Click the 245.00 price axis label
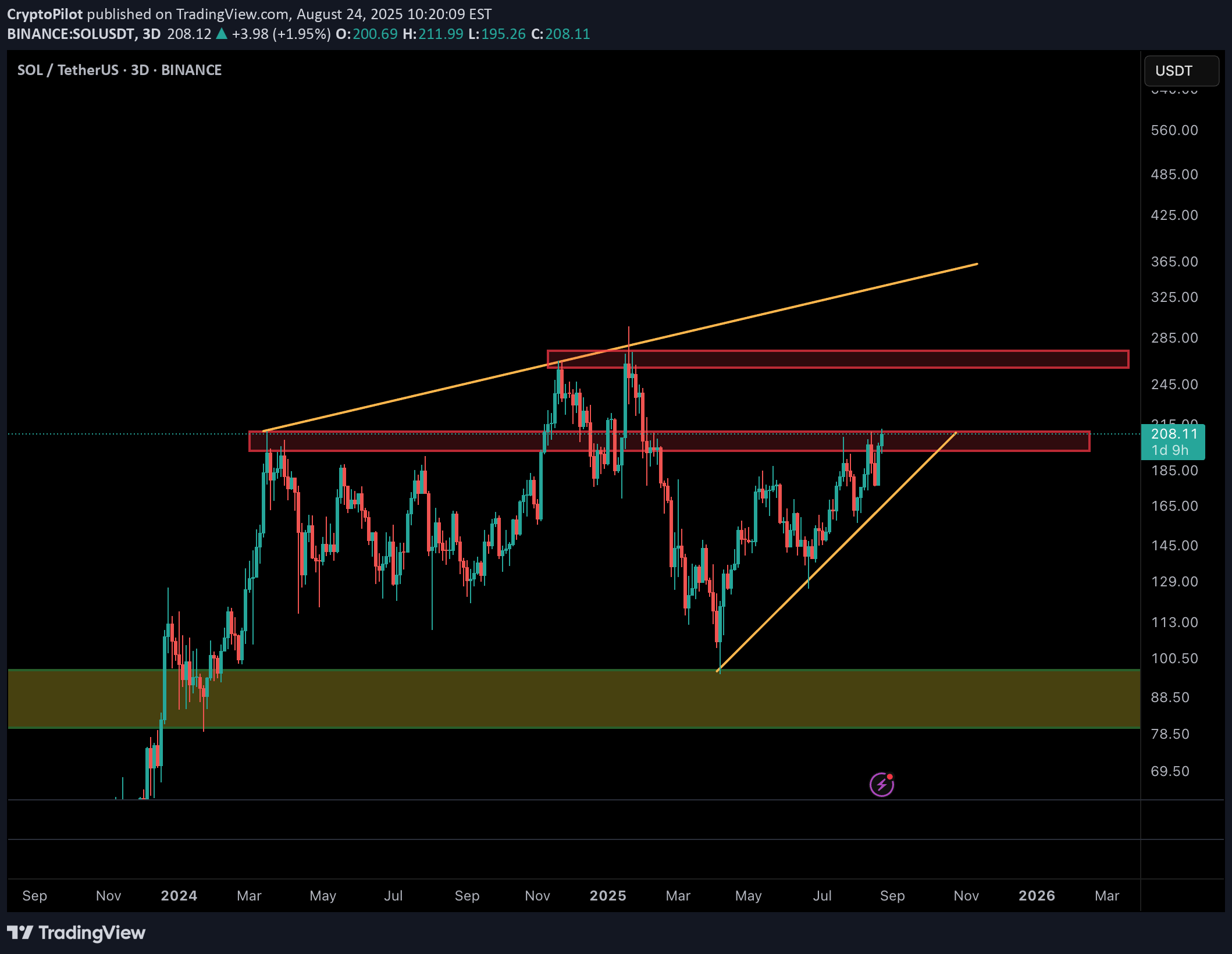Image resolution: width=1232 pixels, height=954 pixels. point(1174,385)
